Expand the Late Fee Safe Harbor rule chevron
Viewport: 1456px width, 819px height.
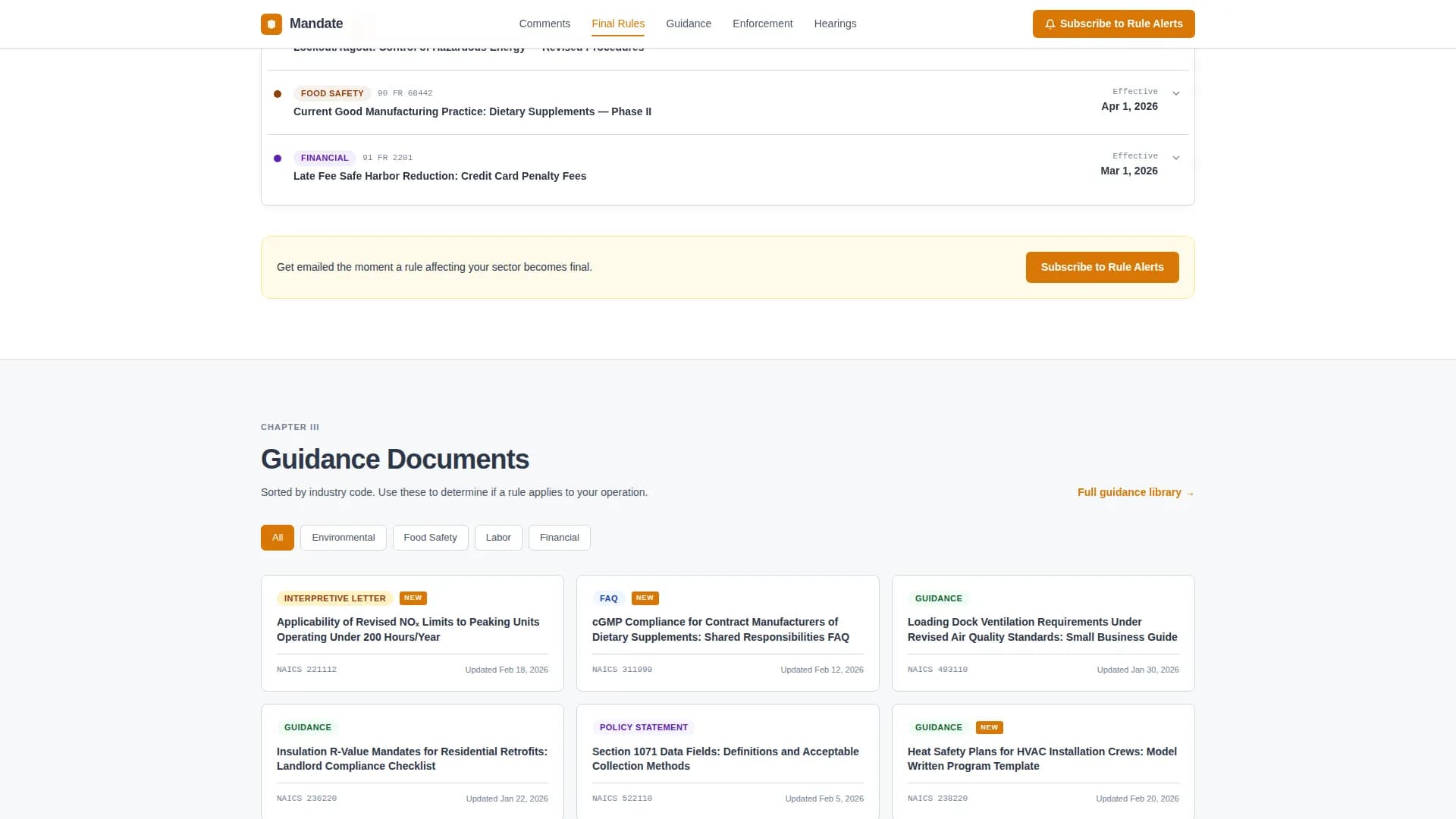[1176, 158]
